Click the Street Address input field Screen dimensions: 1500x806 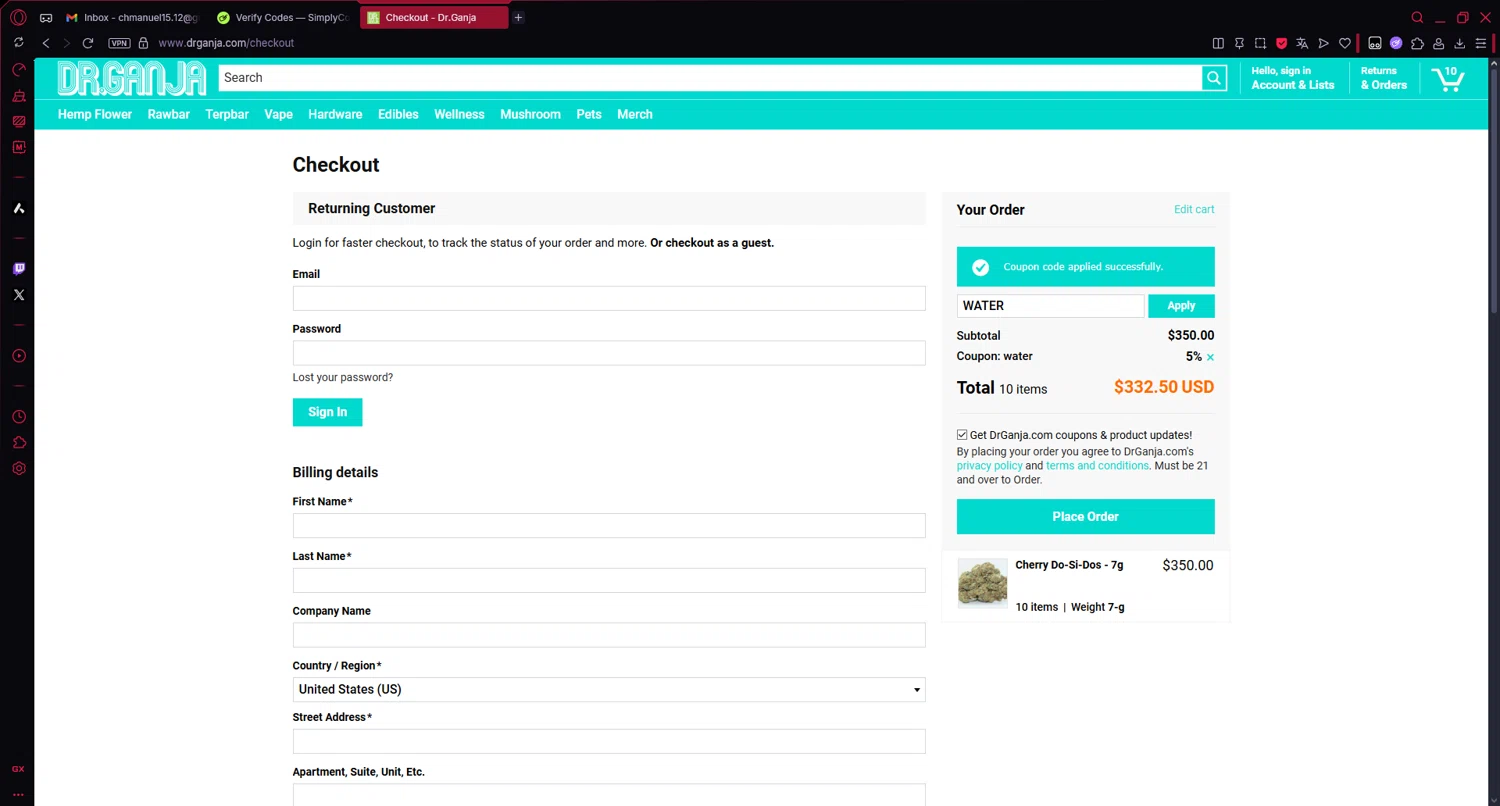pos(609,741)
